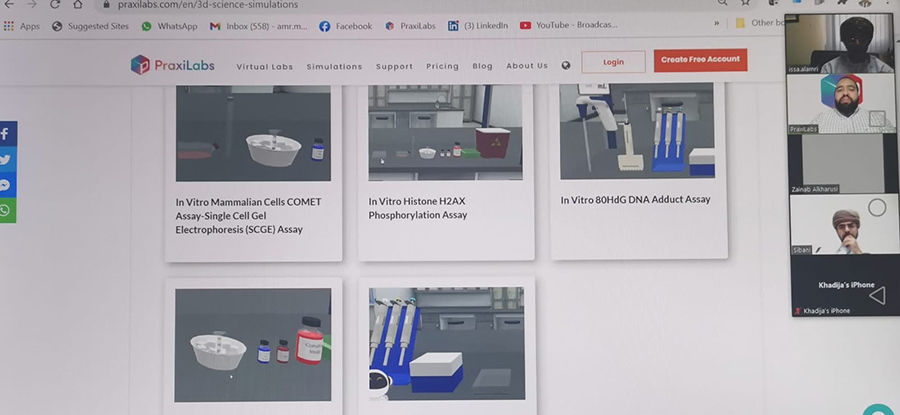
Task: Open the bottom-row thumbnail with blue pipette rack
Action: [x=447, y=343]
